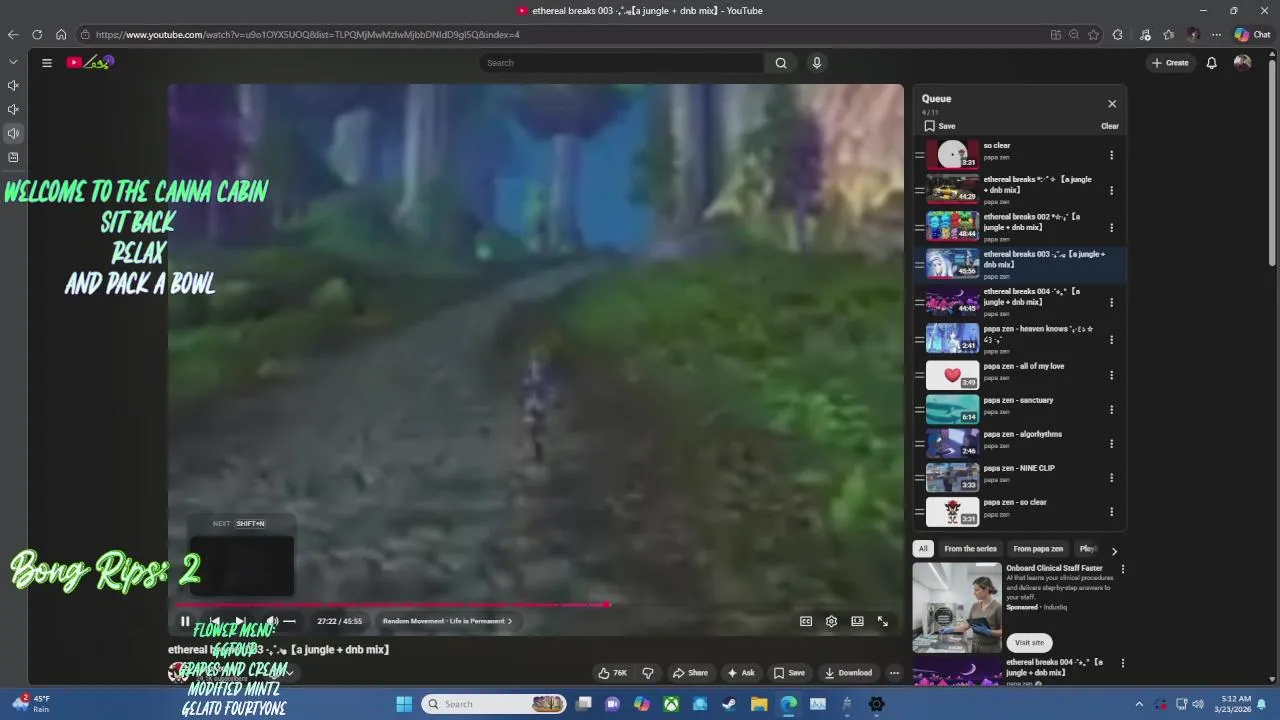Save video via button under player

[x=789, y=673]
